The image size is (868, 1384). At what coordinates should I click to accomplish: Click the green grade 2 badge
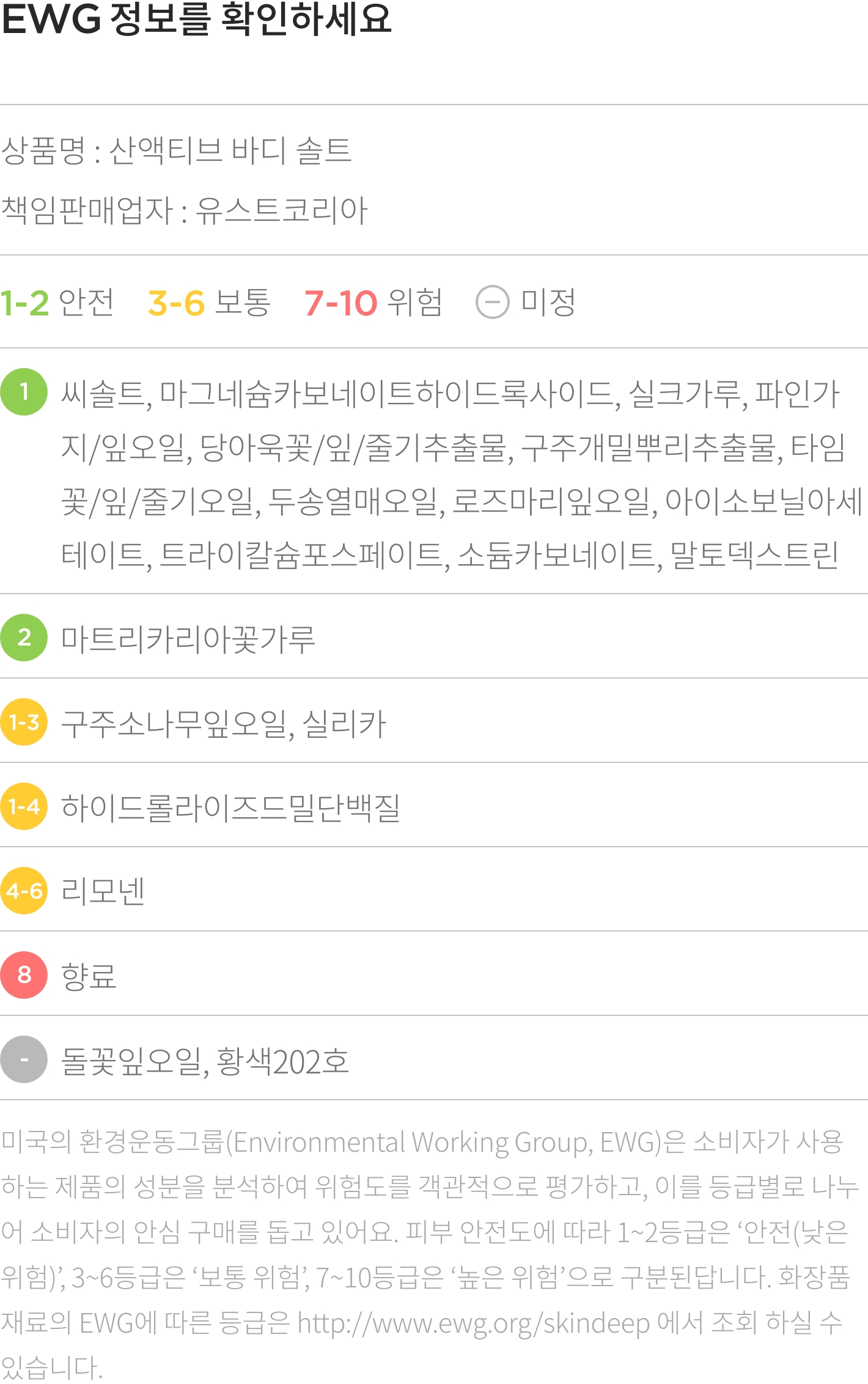click(24, 638)
